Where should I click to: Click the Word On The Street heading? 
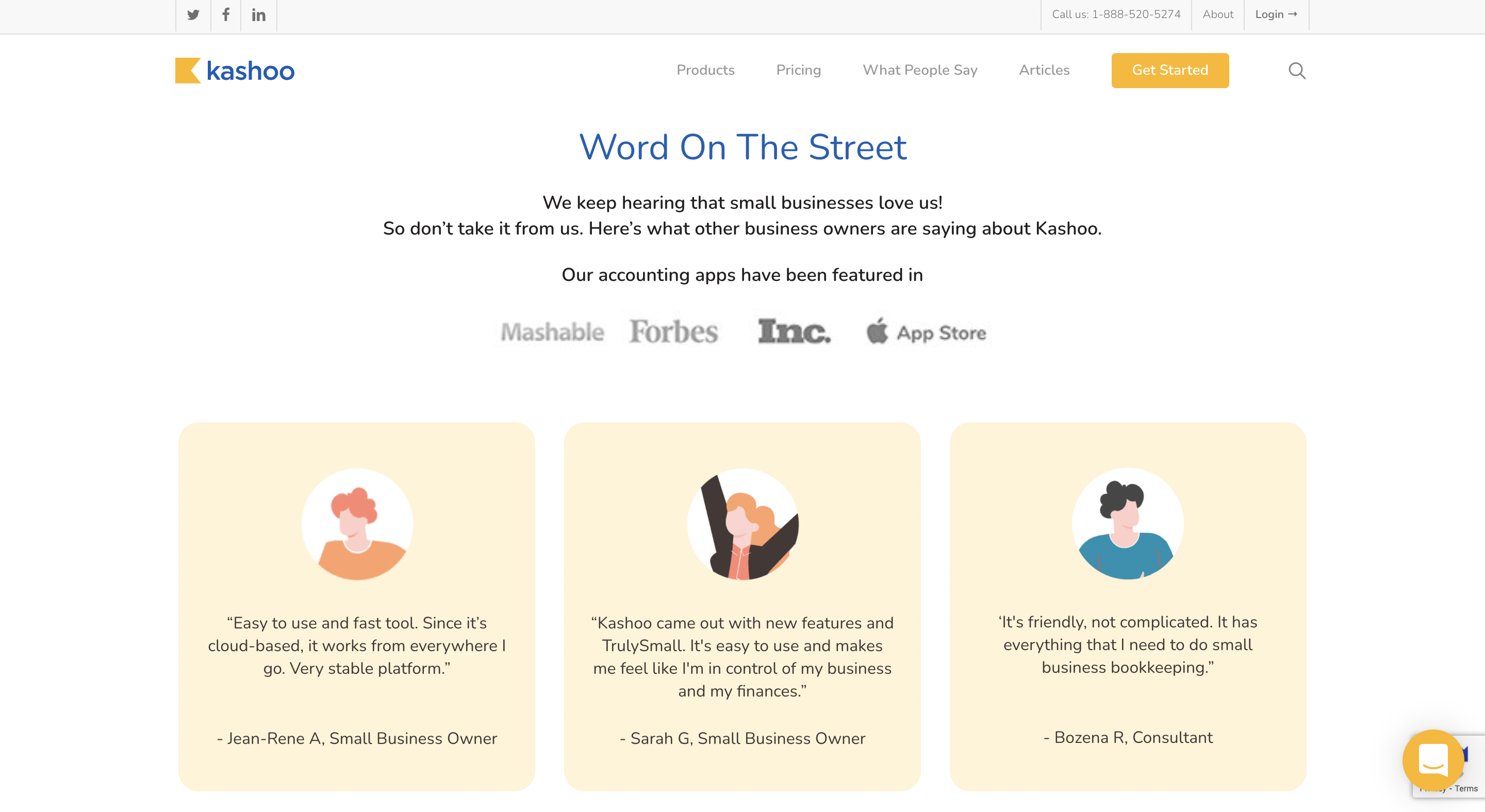coord(742,147)
